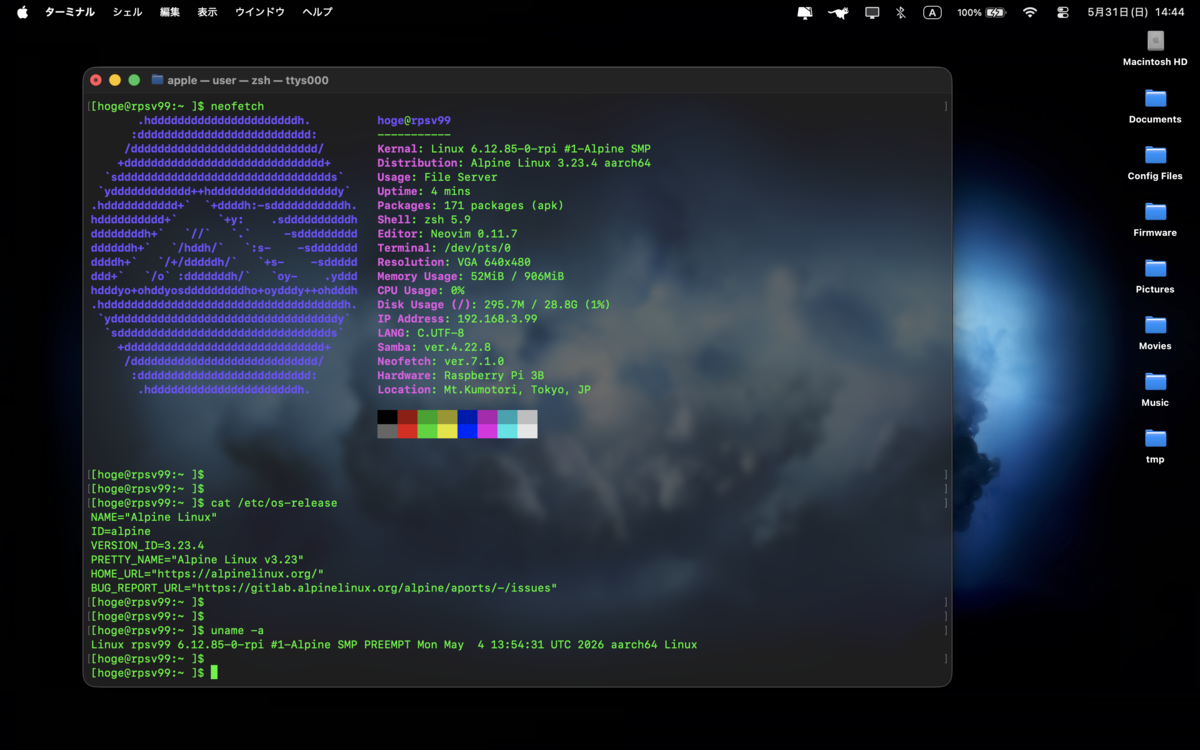The height and width of the screenshot is (750, 1200).
Task: Click the uname output line with PREEMPT
Action: pos(394,645)
